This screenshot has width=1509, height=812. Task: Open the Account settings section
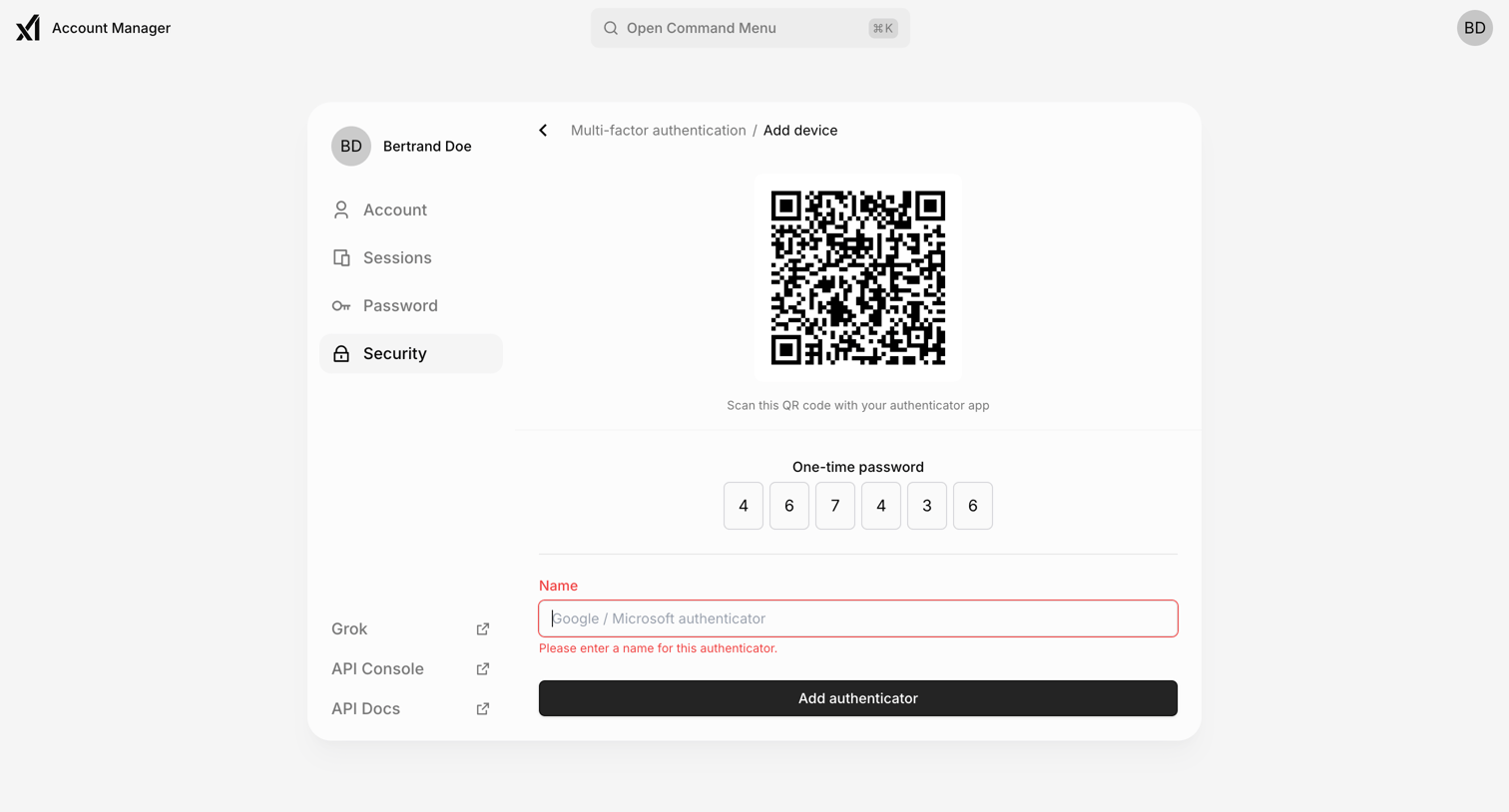[x=411, y=209]
